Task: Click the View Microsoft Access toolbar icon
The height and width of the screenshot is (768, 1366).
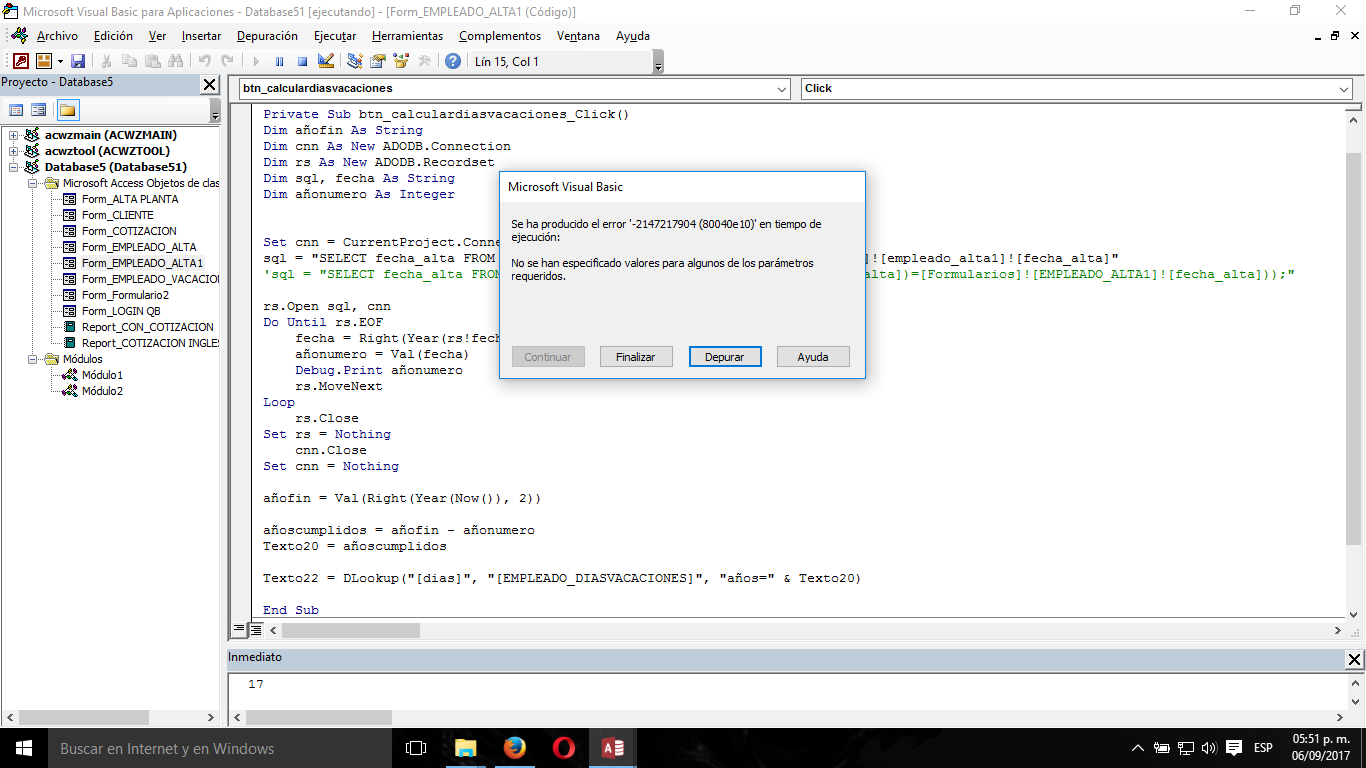Action: pyautogui.click(x=20, y=60)
